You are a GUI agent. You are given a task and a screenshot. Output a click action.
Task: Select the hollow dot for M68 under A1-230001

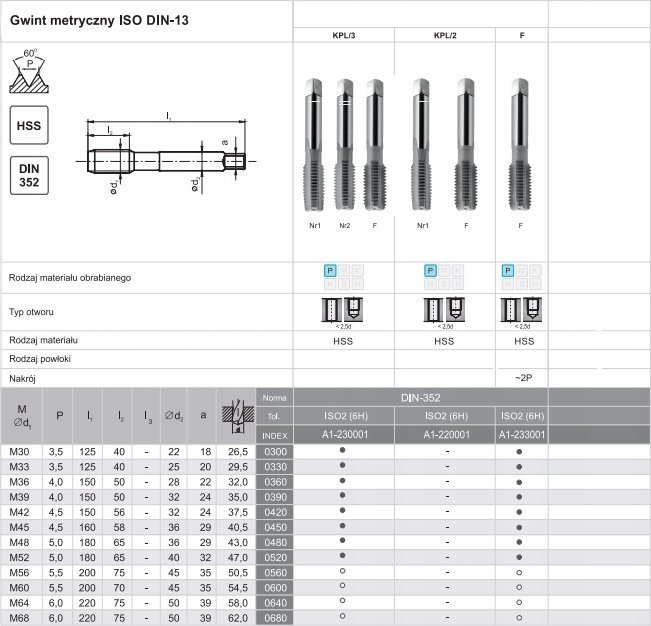tap(343, 617)
